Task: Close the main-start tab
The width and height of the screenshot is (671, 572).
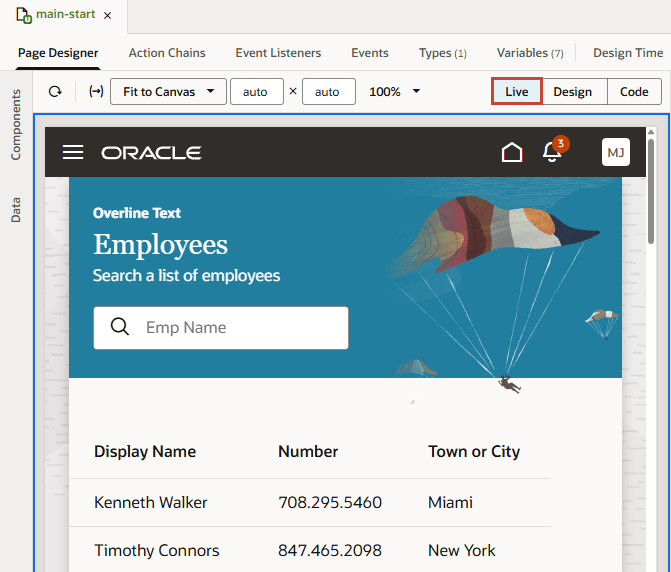Action: [108, 16]
